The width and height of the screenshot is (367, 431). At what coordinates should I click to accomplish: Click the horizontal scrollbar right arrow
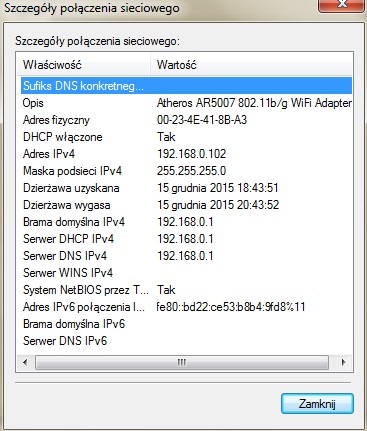pyautogui.click(x=343, y=362)
